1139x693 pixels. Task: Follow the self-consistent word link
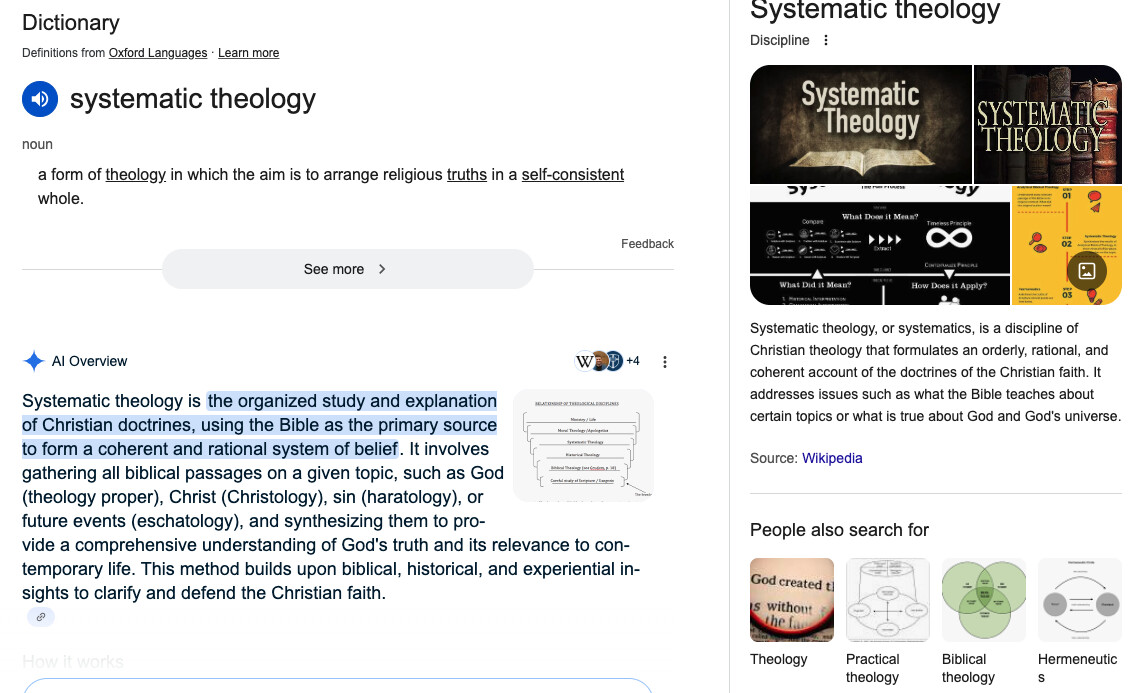(x=572, y=175)
